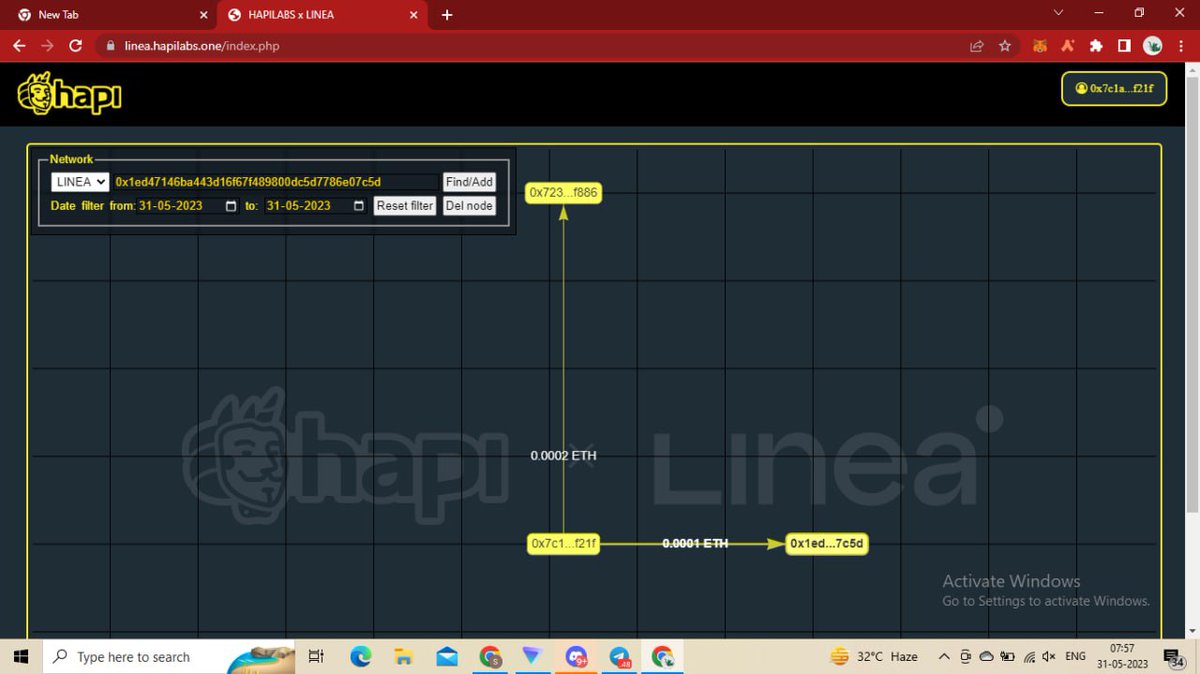
Task: Click the connected wallet 0x7c1a...f21f button
Action: (1114, 88)
